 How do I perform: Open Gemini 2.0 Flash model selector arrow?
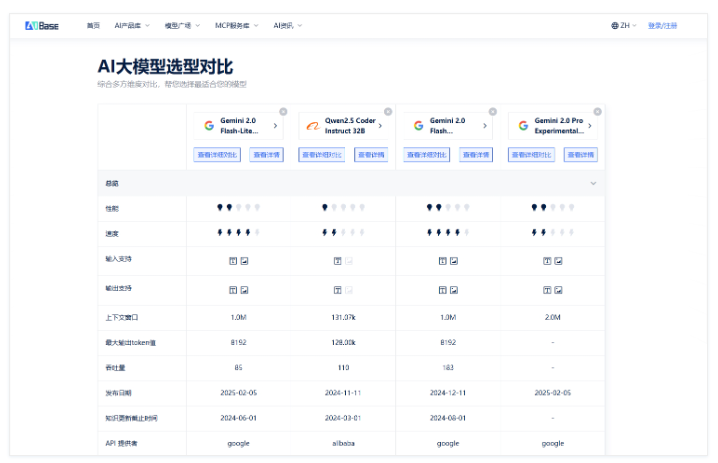(x=485, y=125)
